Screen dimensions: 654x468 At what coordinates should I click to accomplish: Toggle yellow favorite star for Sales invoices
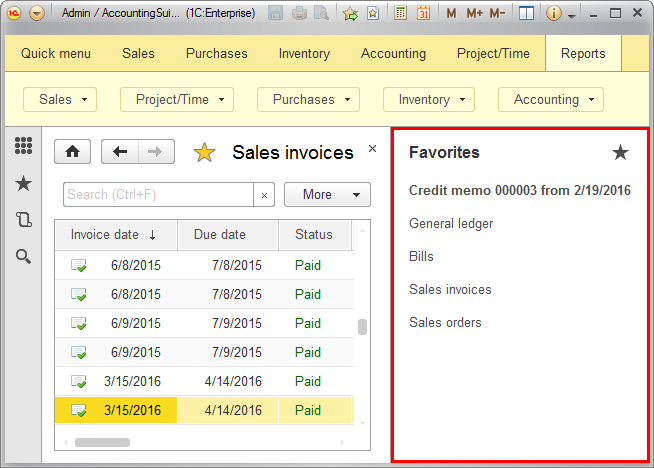click(204, 152)
